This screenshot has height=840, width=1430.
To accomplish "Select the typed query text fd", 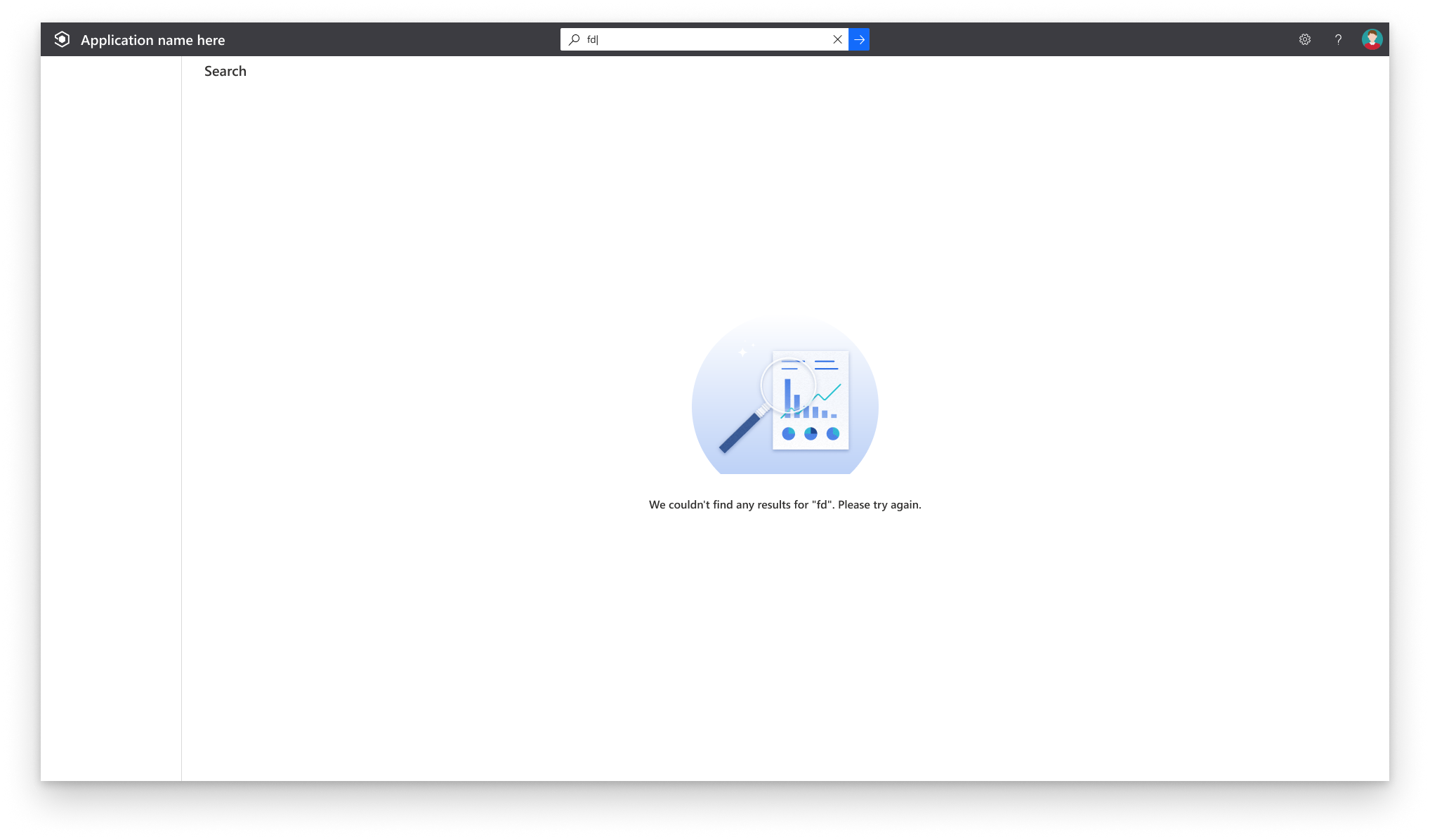I will tap(591, 39).
